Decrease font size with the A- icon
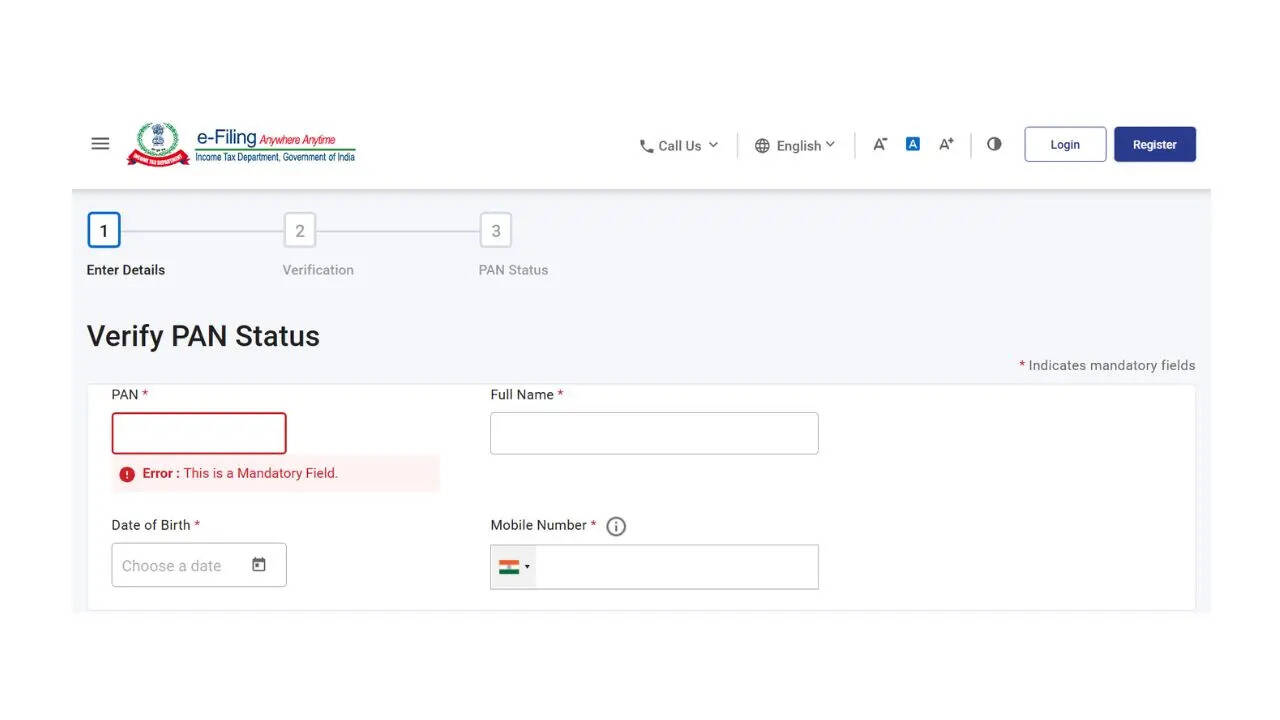1280x720 pixels. [x=880, y=144]
